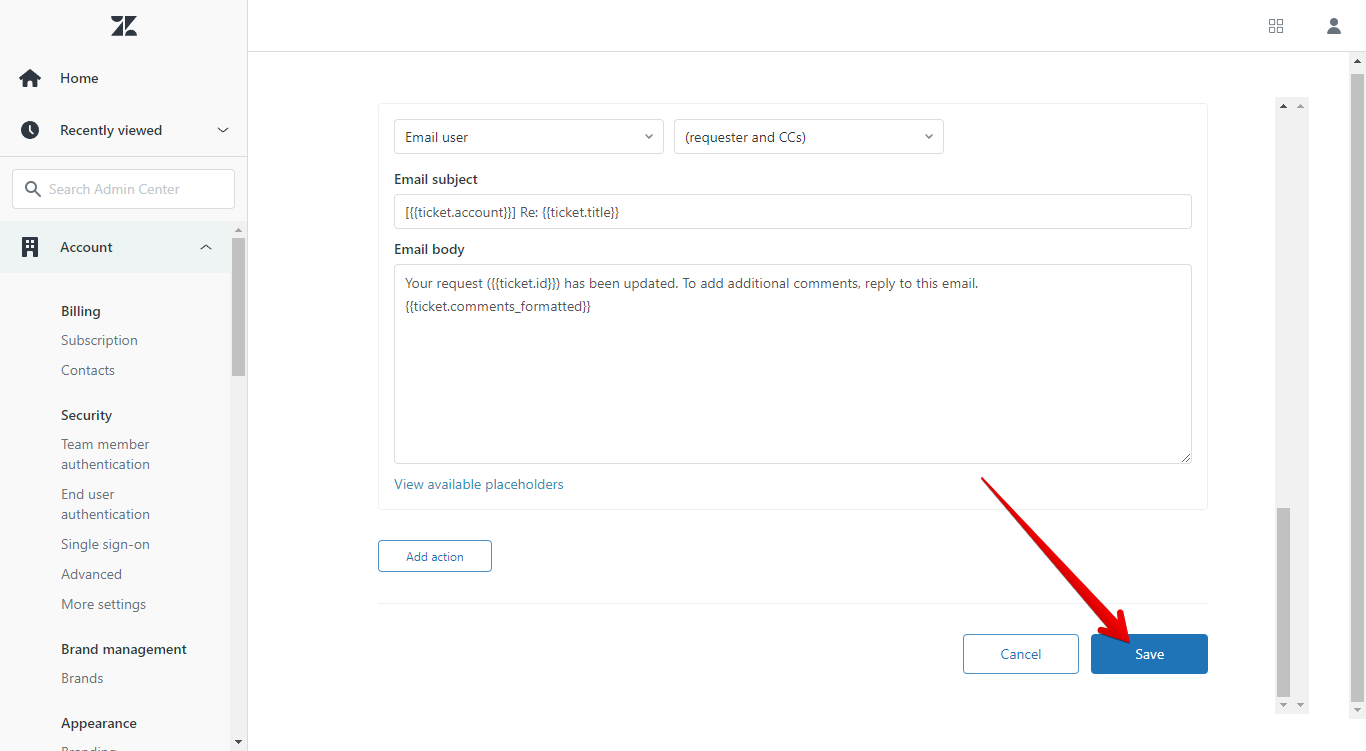
Task: Open End user authentication
Action: pyautogui.click(x=105, y=504)
